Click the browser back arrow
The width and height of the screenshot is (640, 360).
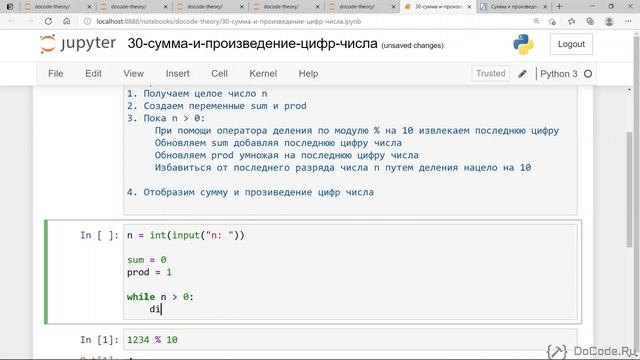[x=12, y=21]
